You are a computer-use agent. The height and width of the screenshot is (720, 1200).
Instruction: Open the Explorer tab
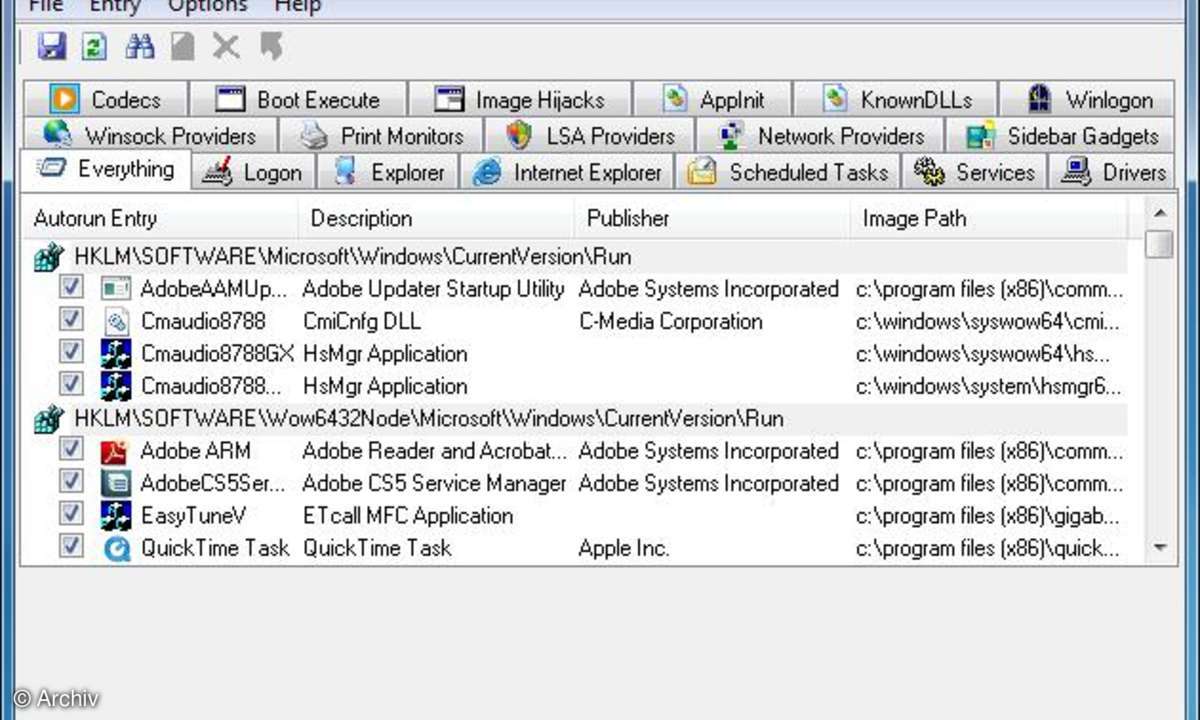click(388, 172)
